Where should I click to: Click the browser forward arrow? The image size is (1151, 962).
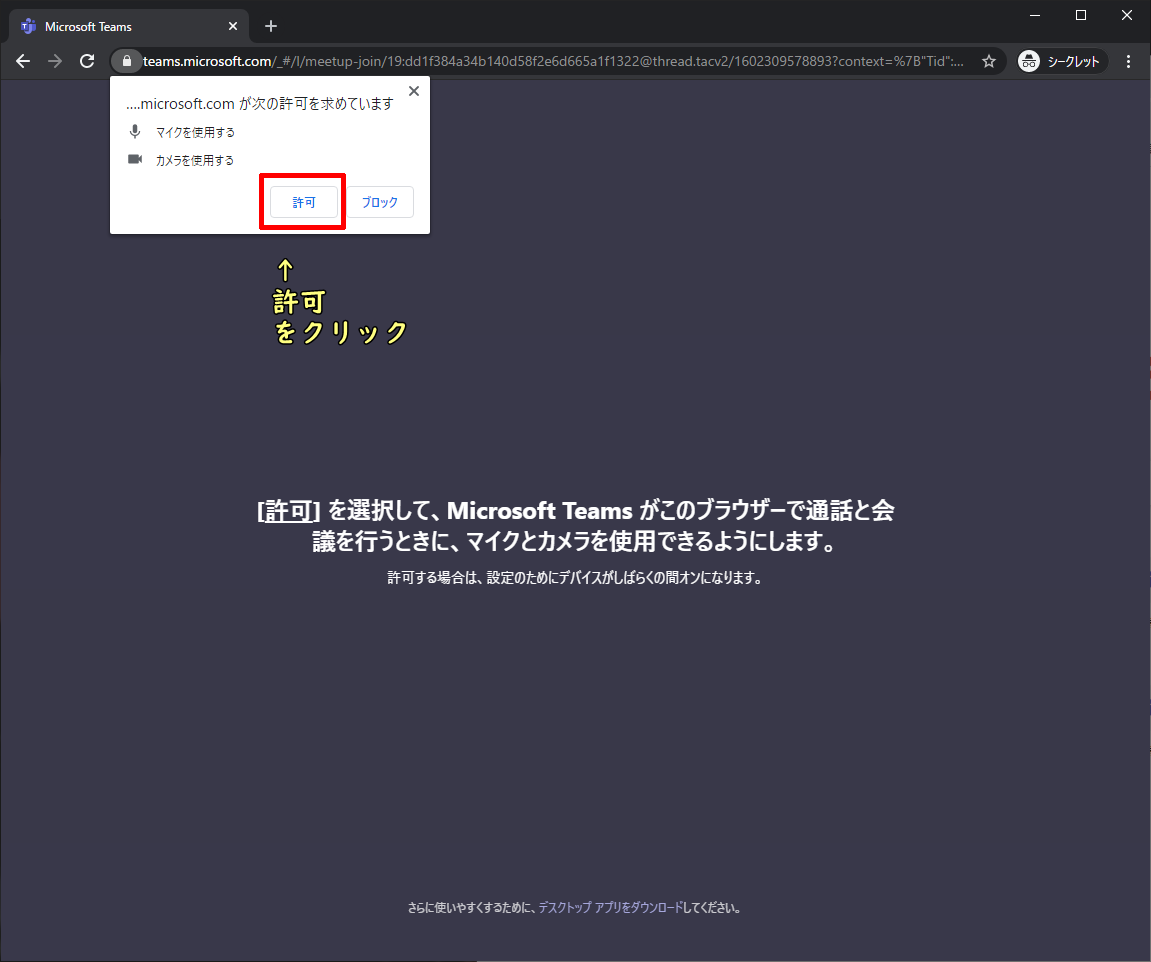[55, 61]
